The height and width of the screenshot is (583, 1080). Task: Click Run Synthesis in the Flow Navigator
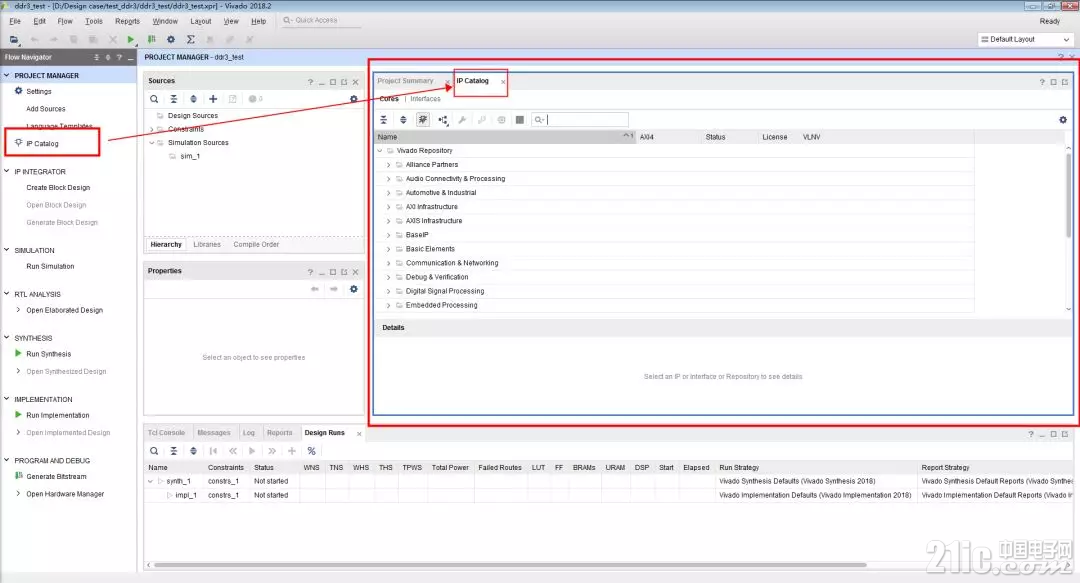(48, 354)
